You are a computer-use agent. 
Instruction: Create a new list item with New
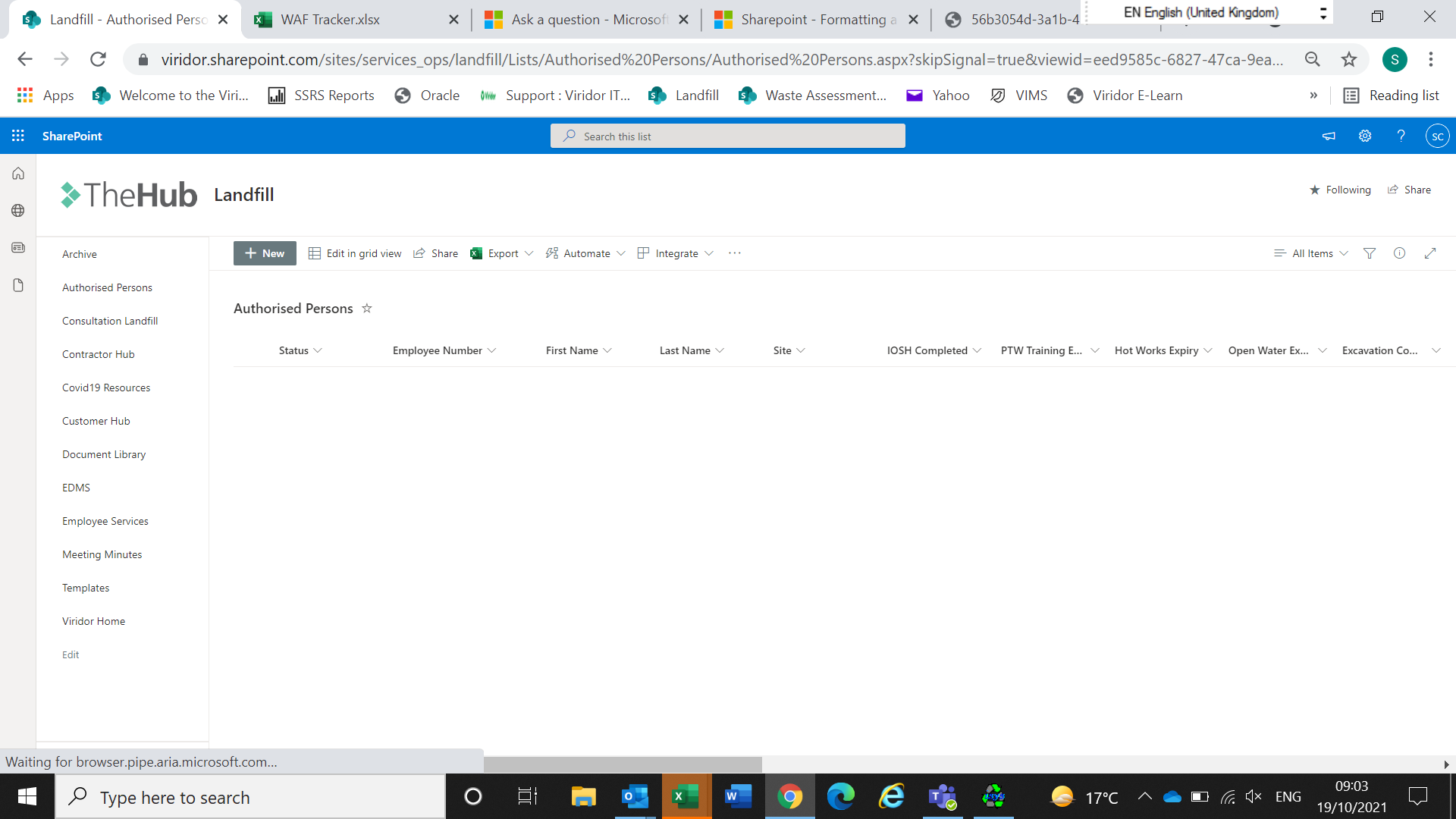[x=264, y=253]
